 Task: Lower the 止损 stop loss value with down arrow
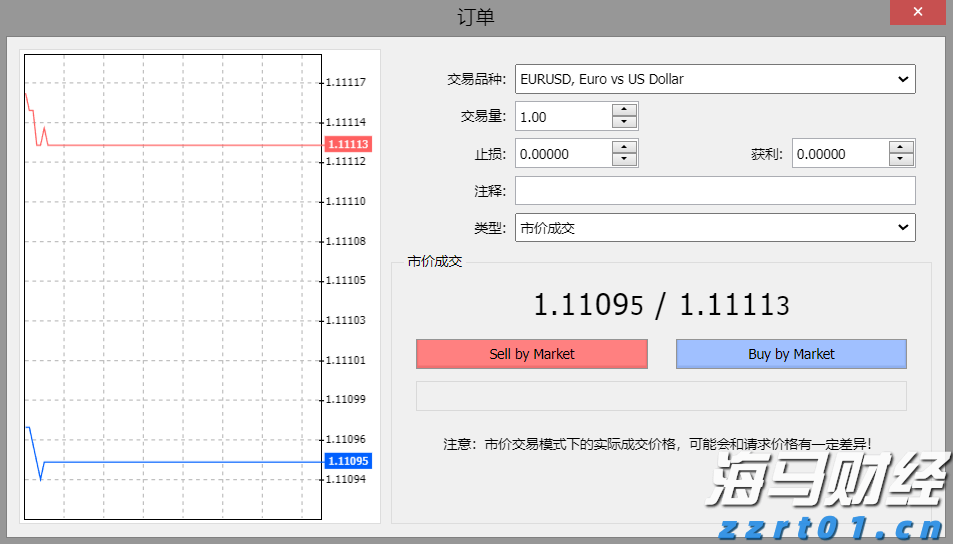point(624,160)
